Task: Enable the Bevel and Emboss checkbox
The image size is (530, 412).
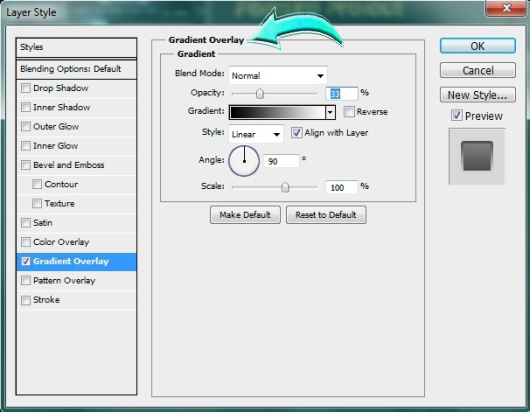Action: (26, 165)
